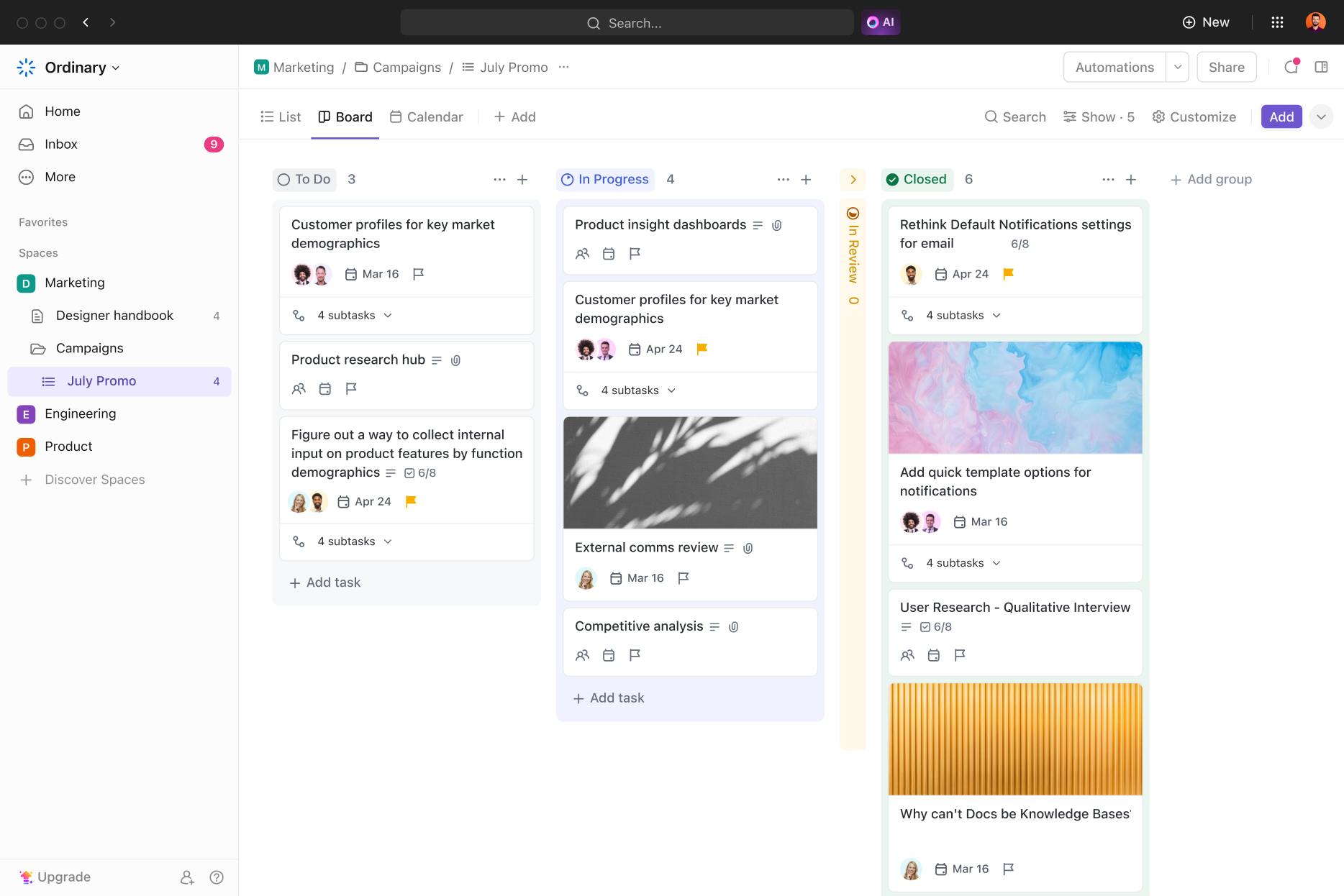Open the Automations dropdown arrow
Image resolution: width=1344 pixels, height=896 pixels.
(1178, 67)
